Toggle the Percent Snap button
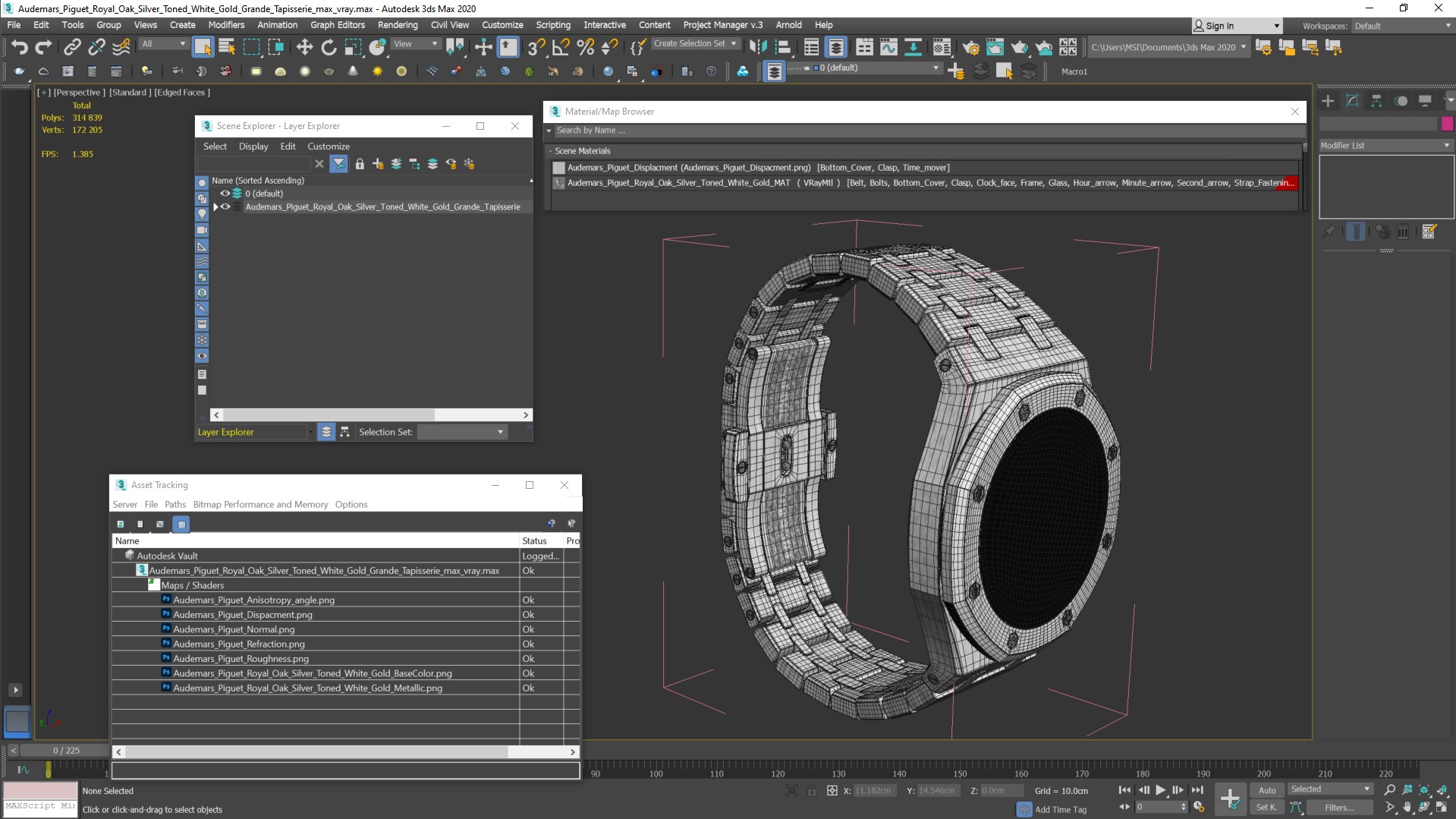Image resolution: width=1456 pixels, height=819 pixels. (x=585, y=47)
